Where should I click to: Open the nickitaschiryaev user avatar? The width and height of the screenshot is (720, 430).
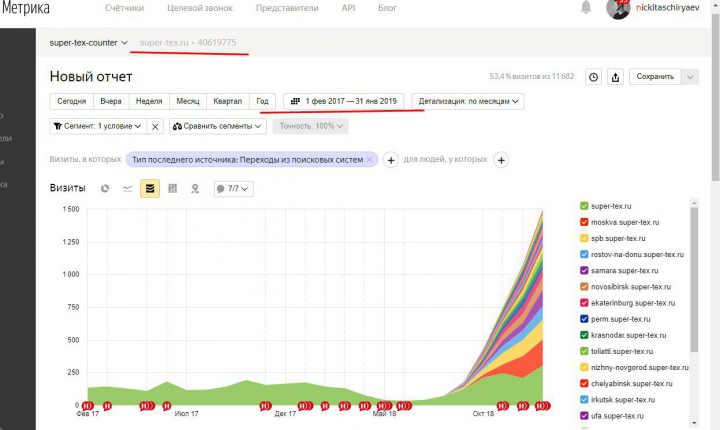point(618,8)
